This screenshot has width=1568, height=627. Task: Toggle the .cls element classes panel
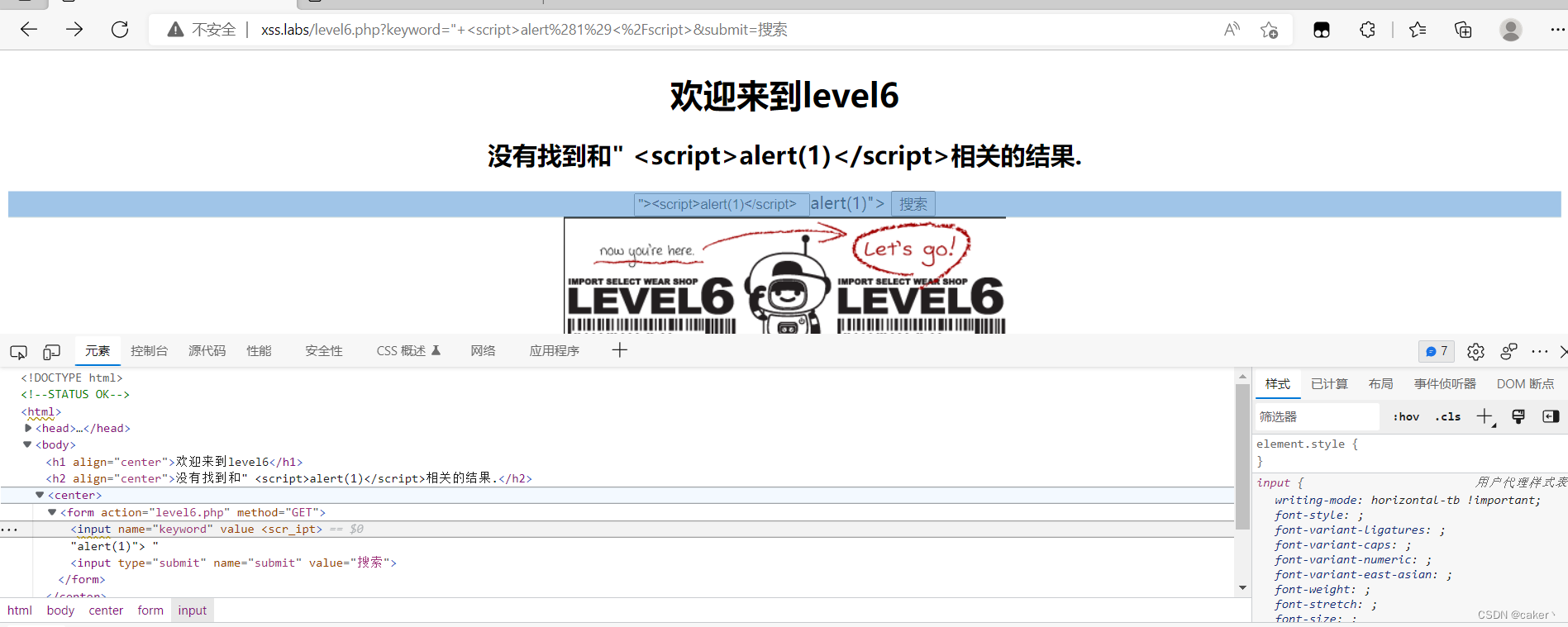tap(1447, 417)
